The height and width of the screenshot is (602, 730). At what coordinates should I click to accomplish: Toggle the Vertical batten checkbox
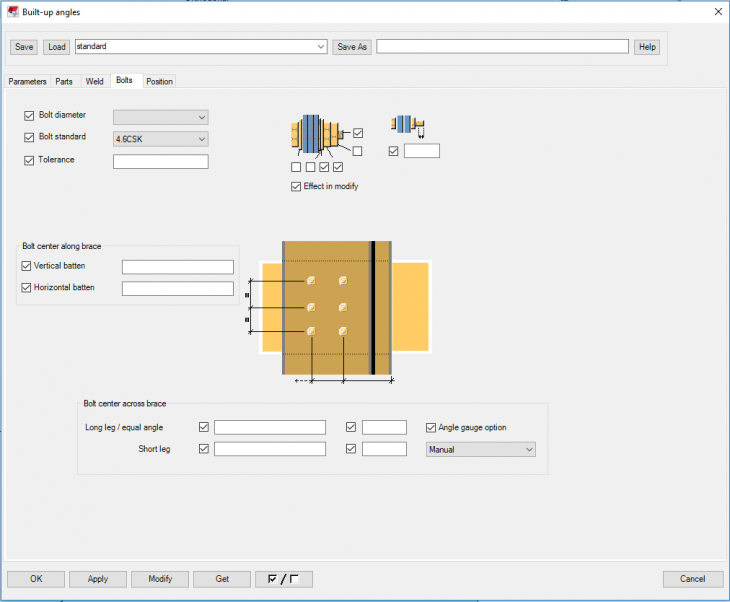(x=27, y=266)
